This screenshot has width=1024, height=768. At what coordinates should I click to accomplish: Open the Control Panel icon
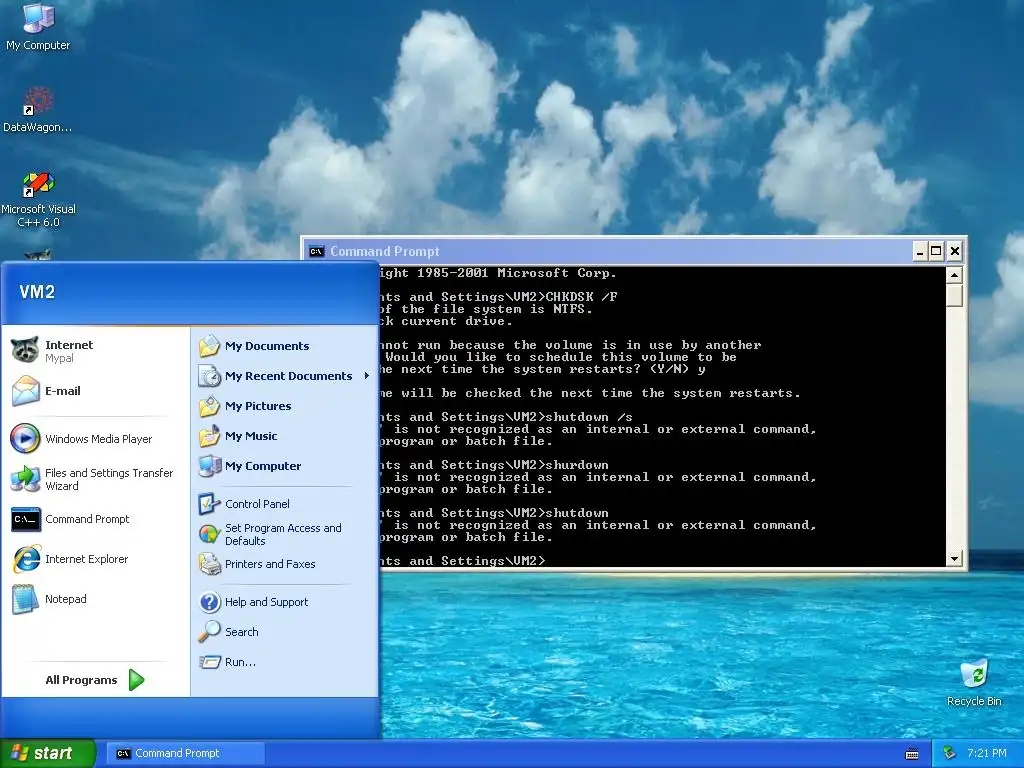[209, 504]
